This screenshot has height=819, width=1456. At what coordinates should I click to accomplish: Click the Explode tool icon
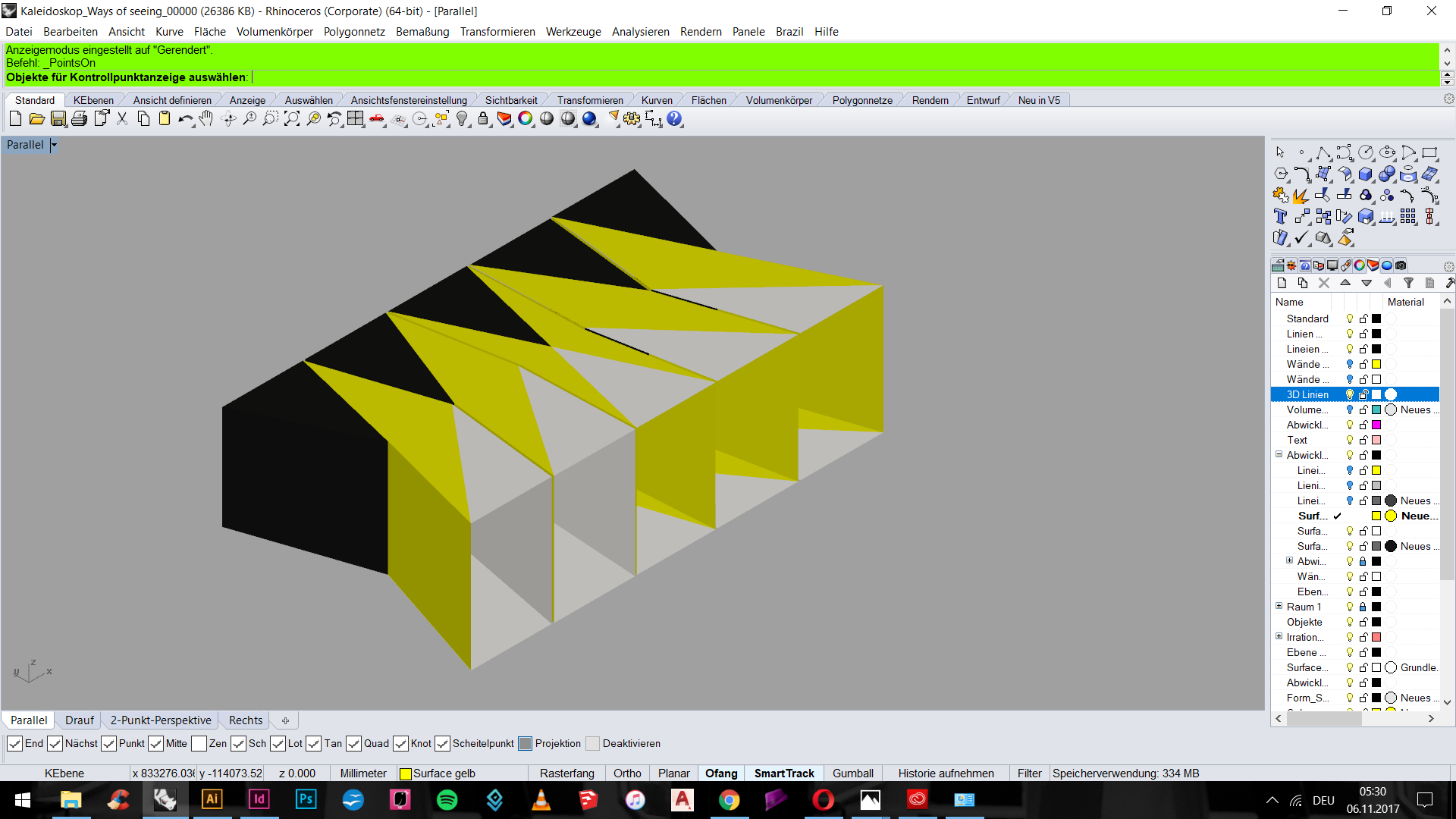[1301, 196]
